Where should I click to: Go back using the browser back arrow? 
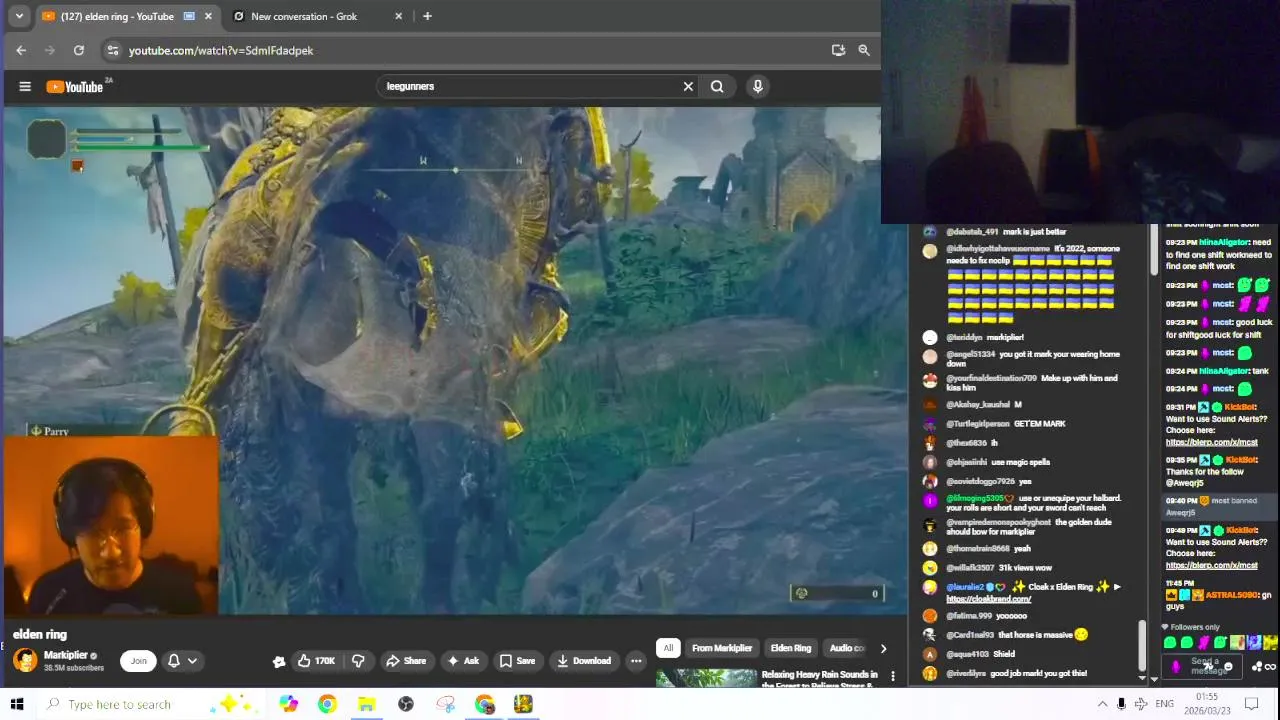click(21, 50)
